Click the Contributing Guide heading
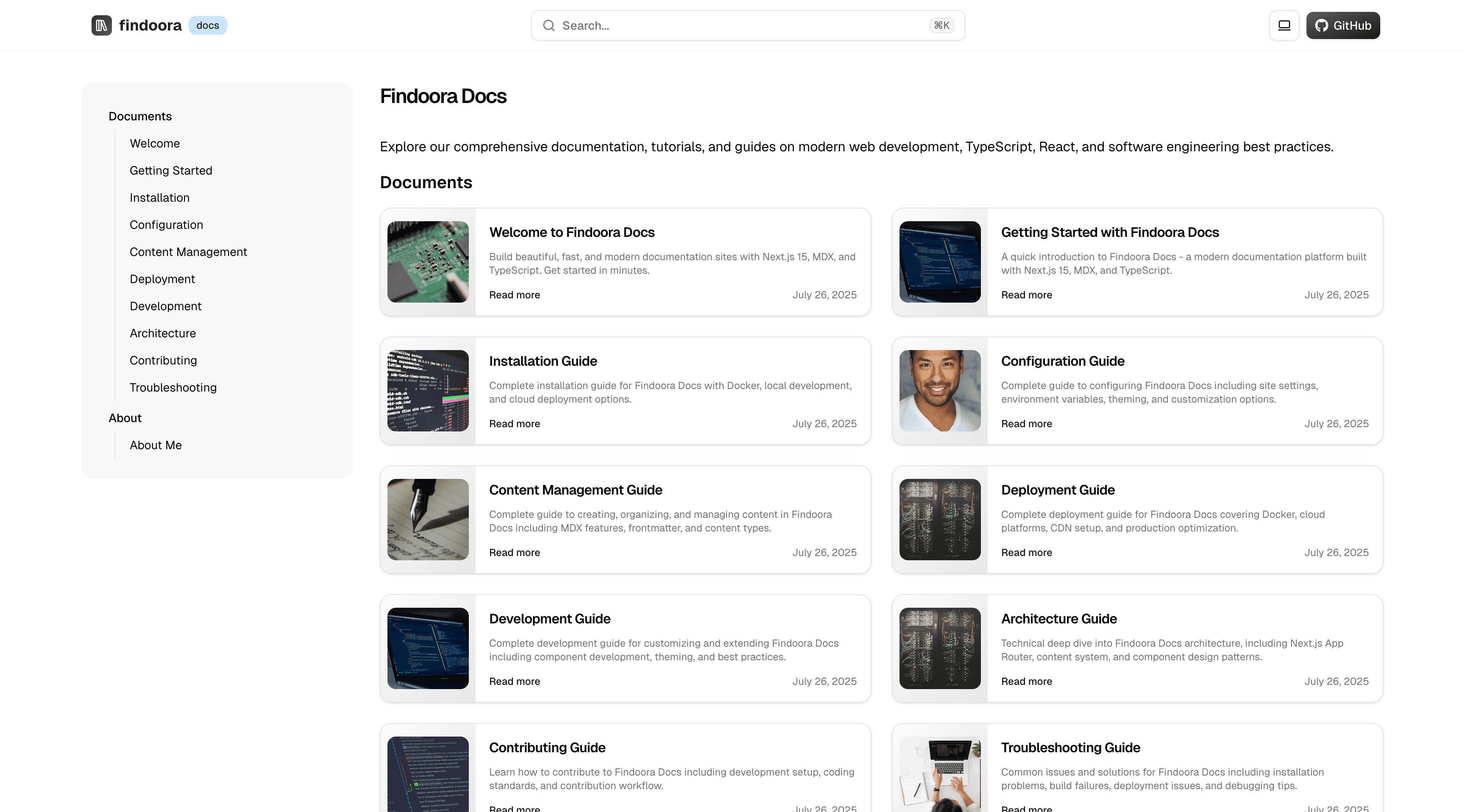The height and width of the screenshot is (812, 1465). pyautogui.click(x=546, y=748)
